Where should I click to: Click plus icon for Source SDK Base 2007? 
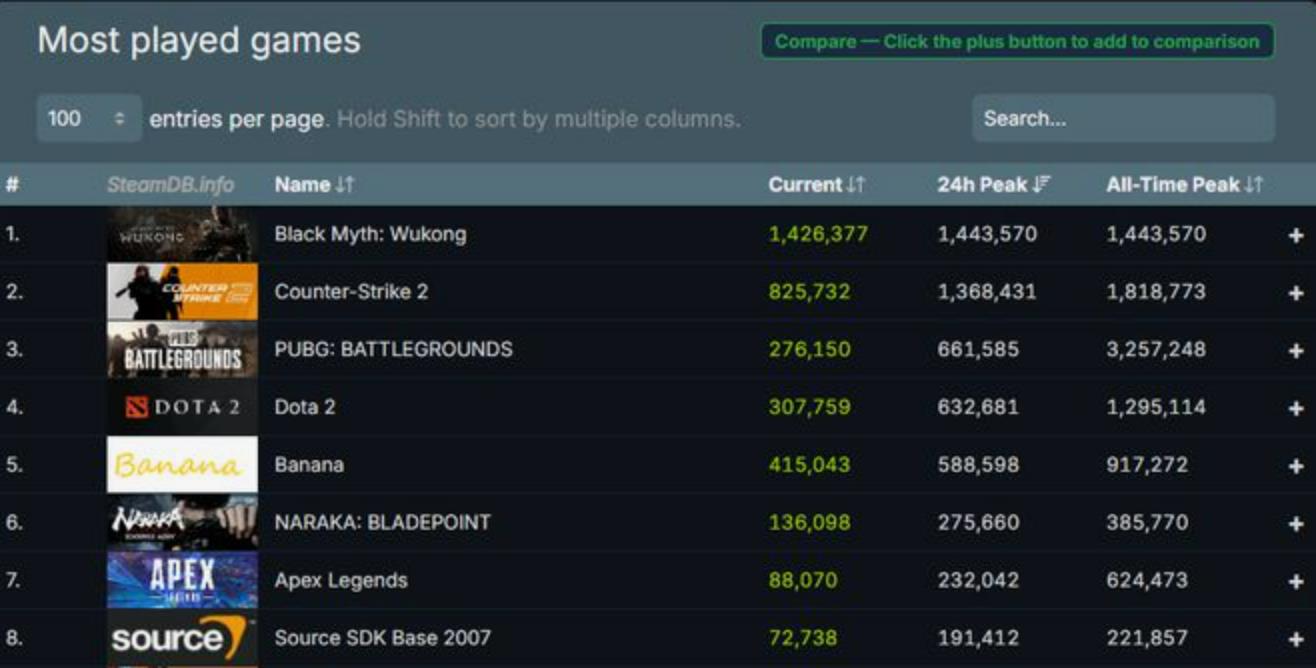(1296, 638)
